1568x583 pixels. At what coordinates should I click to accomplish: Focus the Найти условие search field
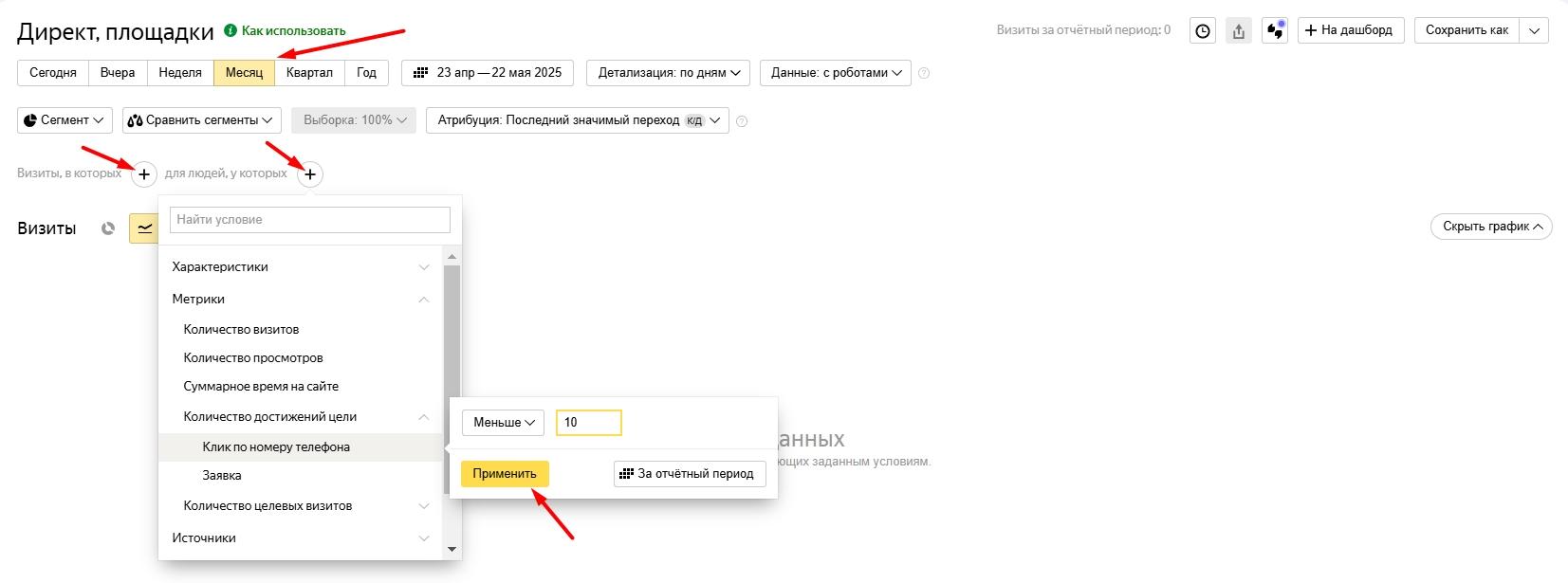pyautogui.click(x=310, y=220)
